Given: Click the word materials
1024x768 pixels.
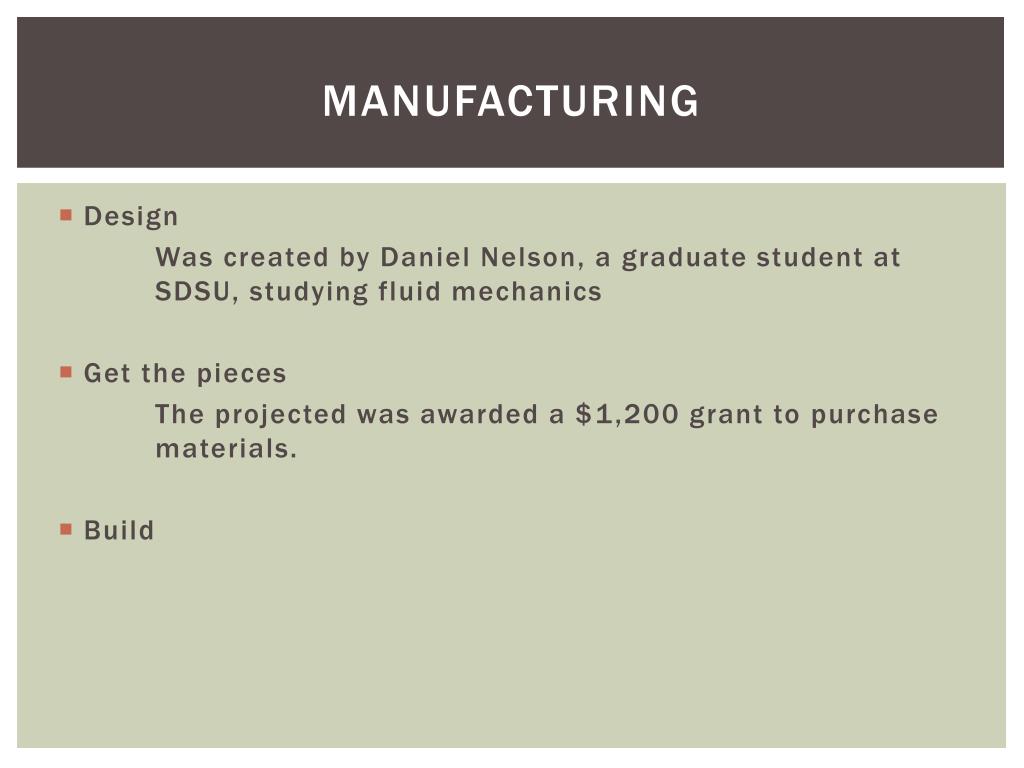Looking at the screenshot, I should (x=226, y=449).
